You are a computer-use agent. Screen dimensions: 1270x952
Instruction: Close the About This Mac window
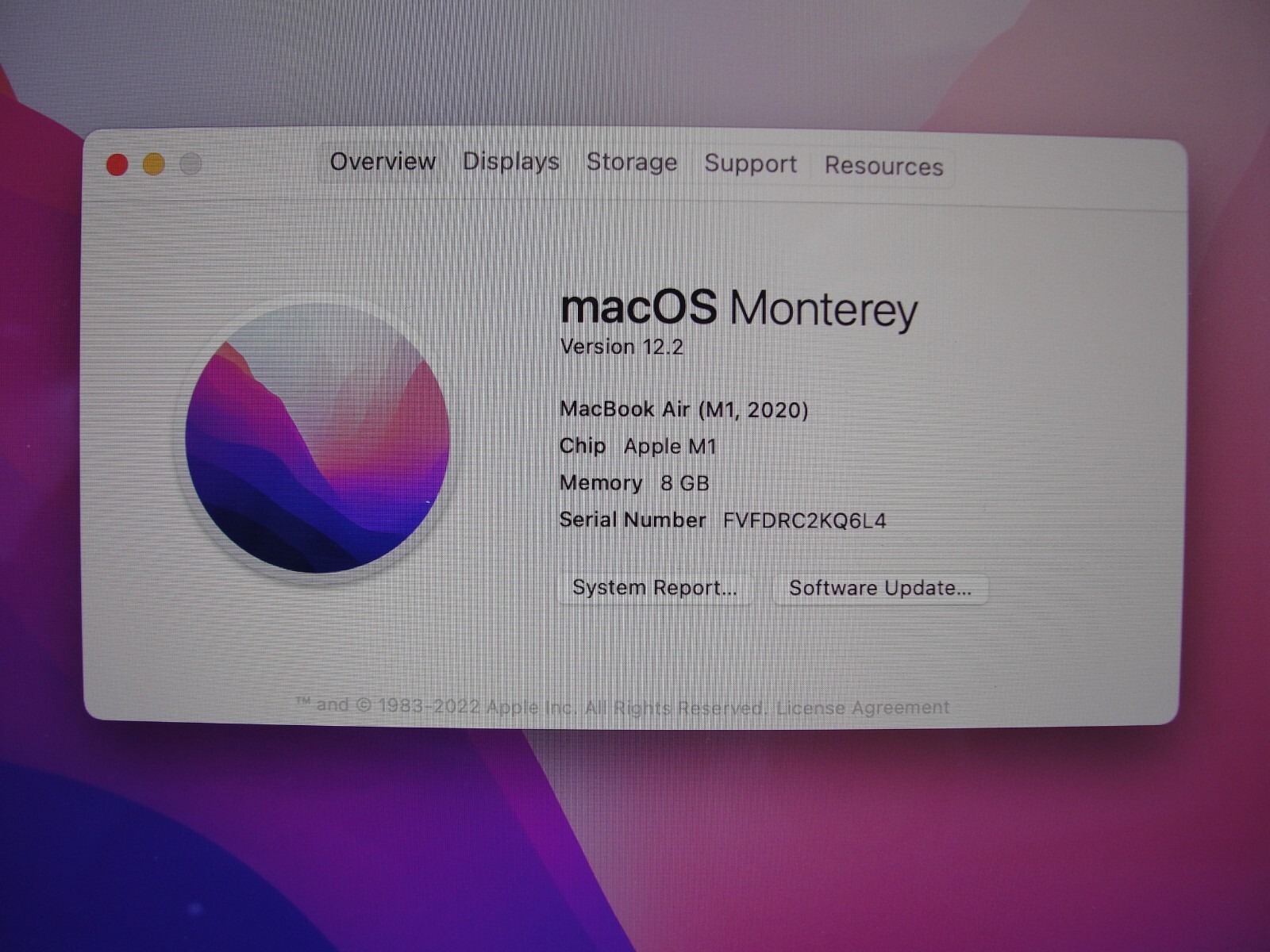point(117,165)
